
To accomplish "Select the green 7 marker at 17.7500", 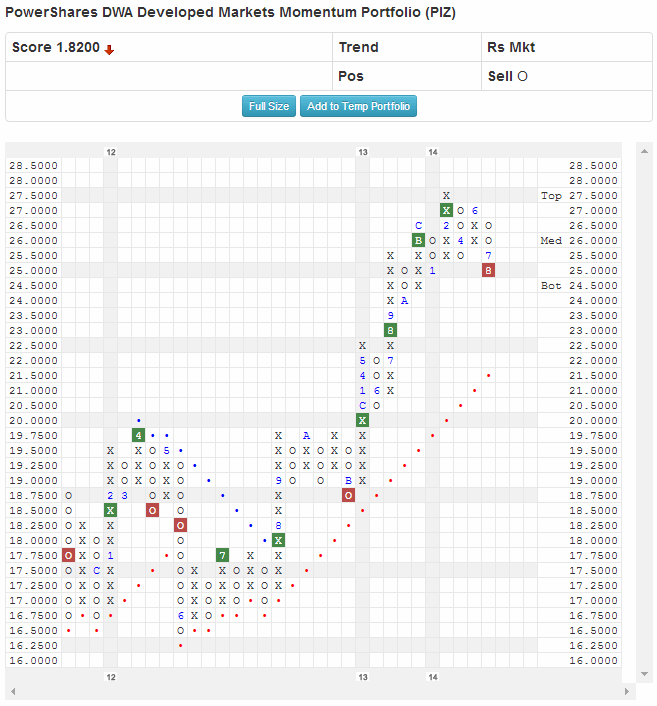I will click(222, 555).
